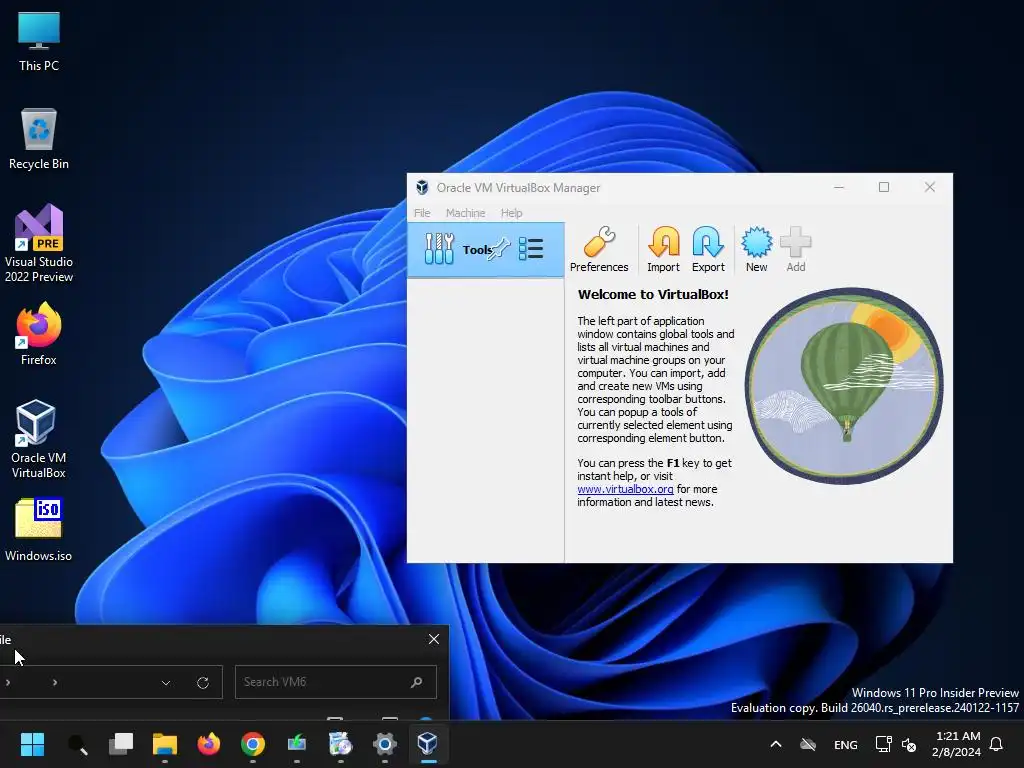Maximize the VirtualBox Manager window
Viewport: 1024px width, 768px height.
[884, 187]
